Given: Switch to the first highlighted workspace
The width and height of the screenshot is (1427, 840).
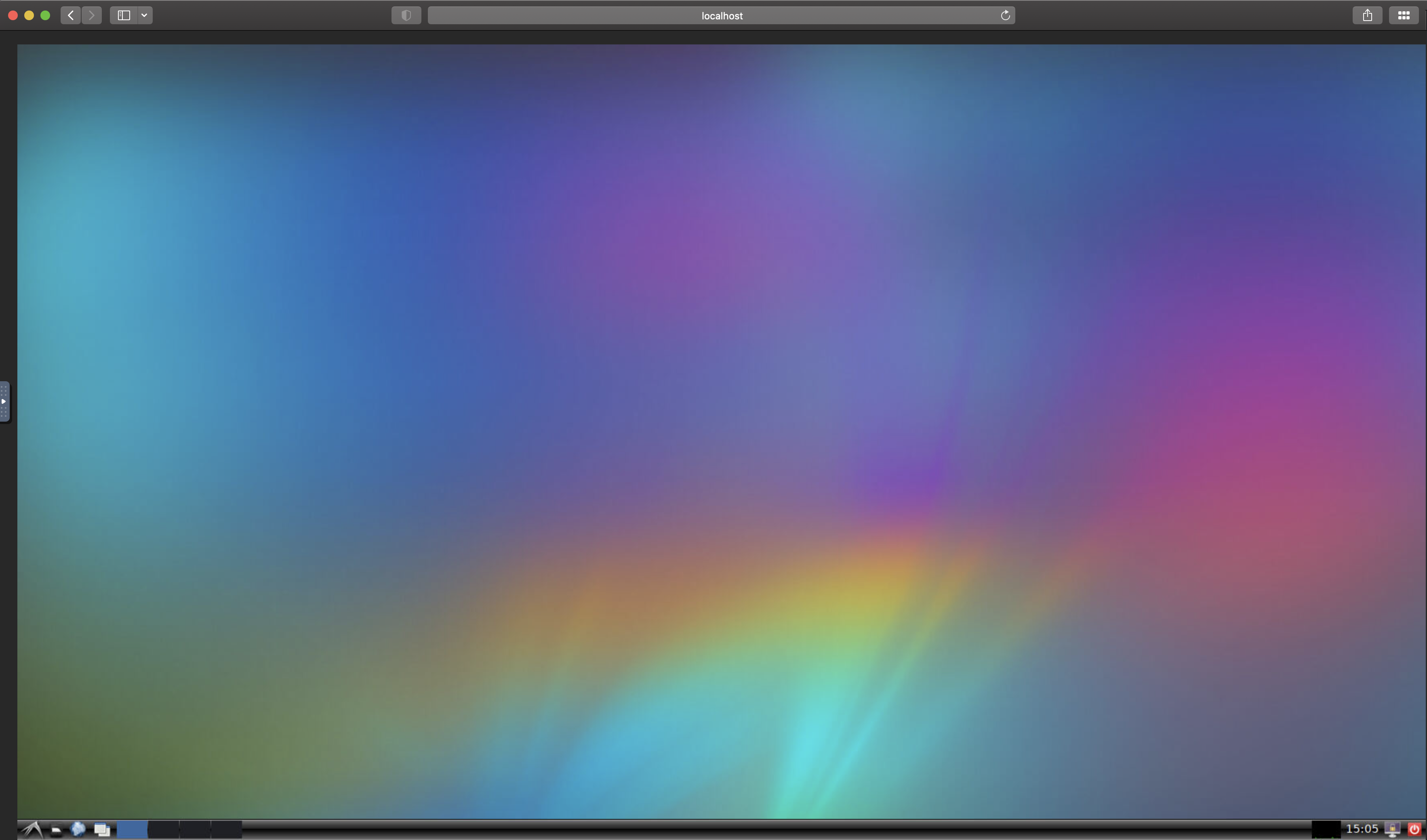Looking at the screenshot, I should (x=132, y=830).
